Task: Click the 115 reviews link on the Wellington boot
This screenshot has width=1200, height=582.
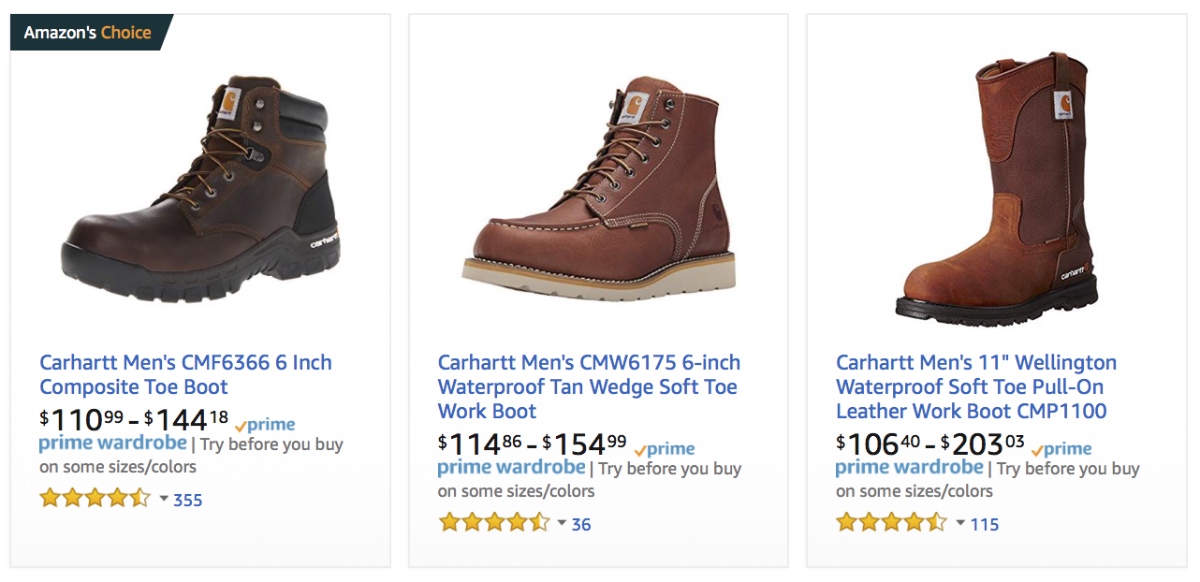Action: [x=985, y=521]
